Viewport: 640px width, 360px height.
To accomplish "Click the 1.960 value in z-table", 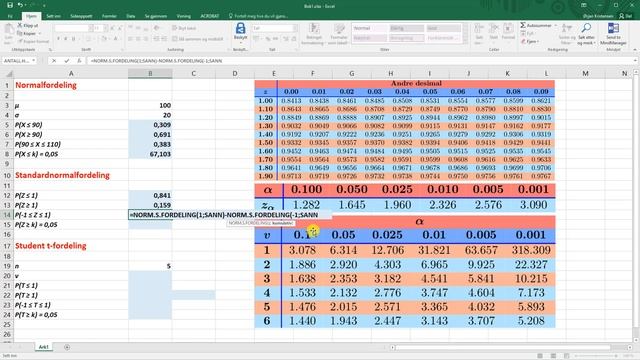I will coord(397,204).
